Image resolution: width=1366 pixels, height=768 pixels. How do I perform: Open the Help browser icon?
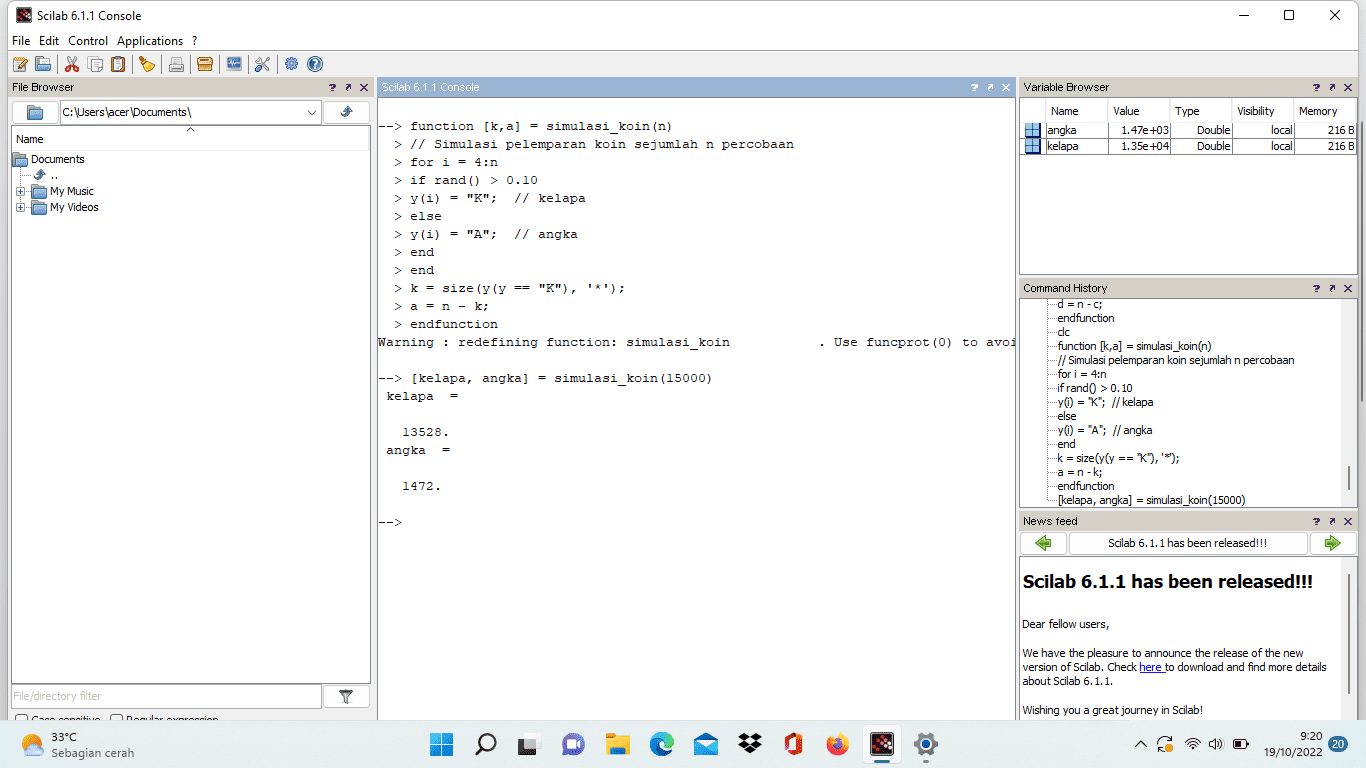coord(315,64)
